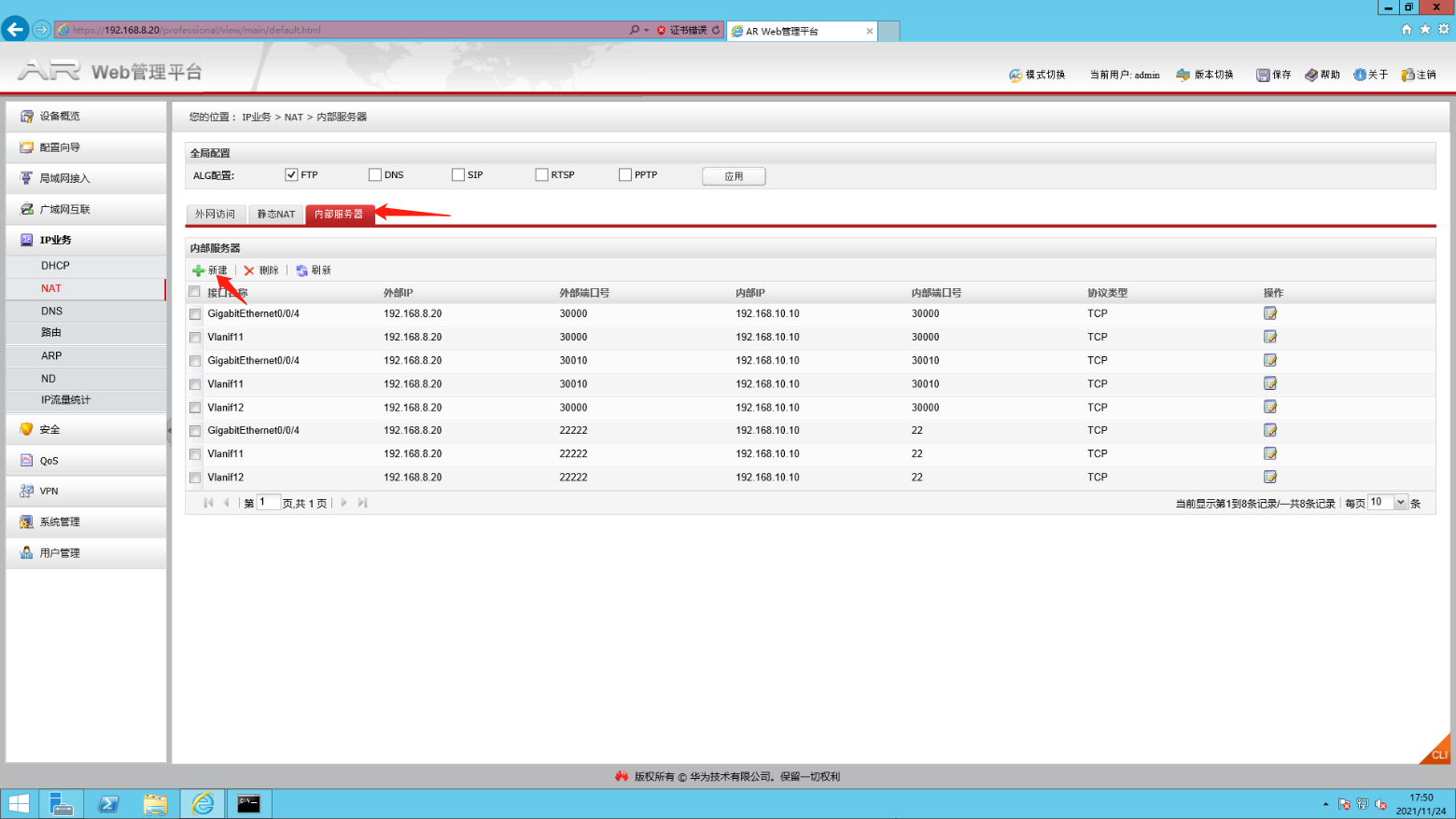Open the command prompt taskbar icon
The width and height of the screenshot is (1456, 819).
click(248, 803)
